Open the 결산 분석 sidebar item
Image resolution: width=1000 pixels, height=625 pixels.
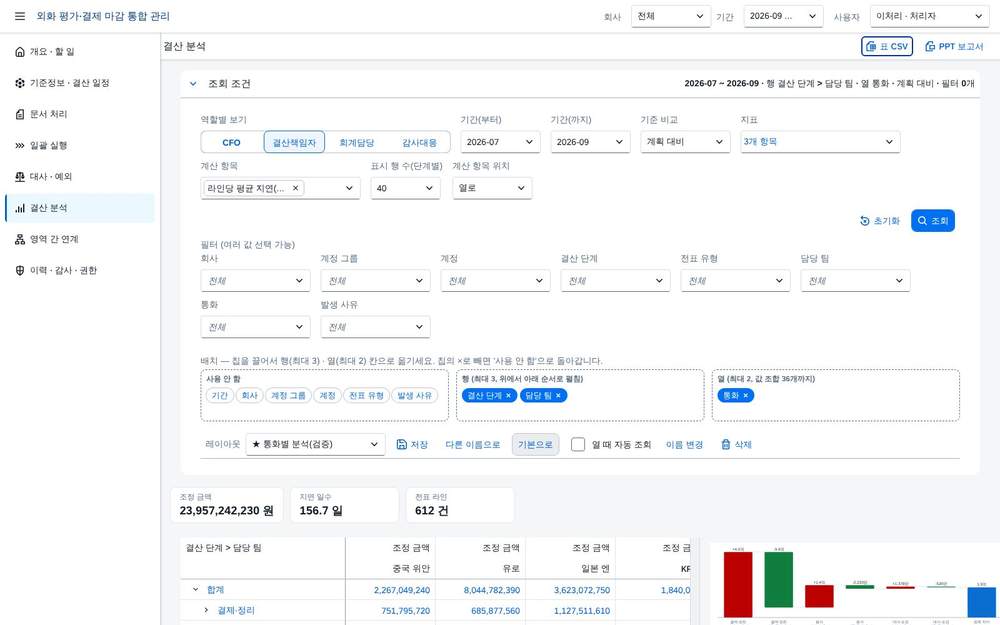(x=80, y=208)
